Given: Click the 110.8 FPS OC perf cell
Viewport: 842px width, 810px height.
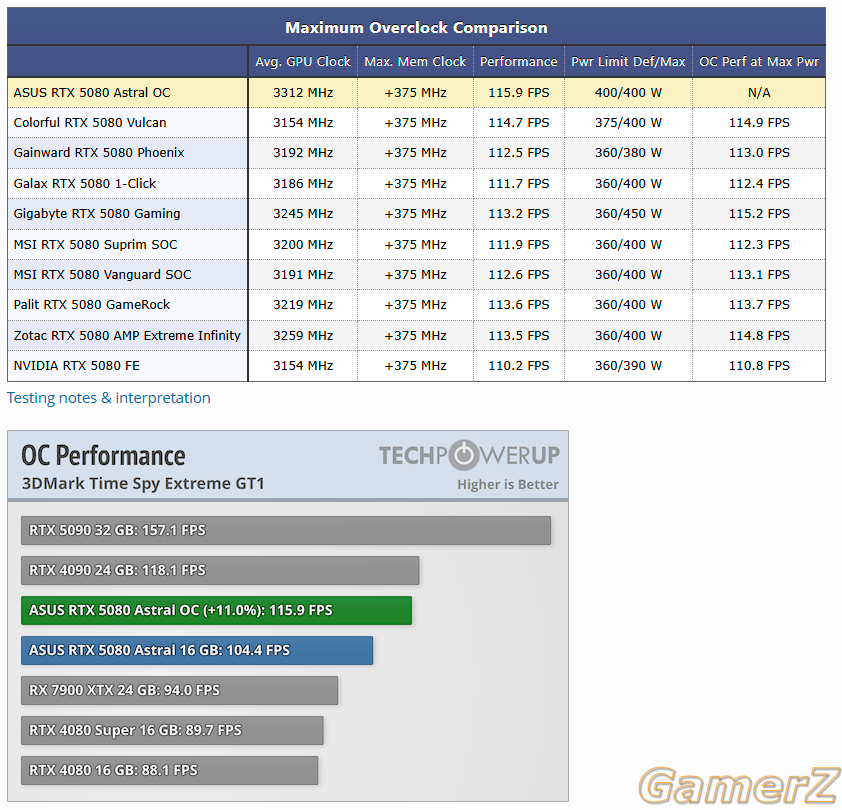Looking at the screenshot, I should (x=759, y=366).
